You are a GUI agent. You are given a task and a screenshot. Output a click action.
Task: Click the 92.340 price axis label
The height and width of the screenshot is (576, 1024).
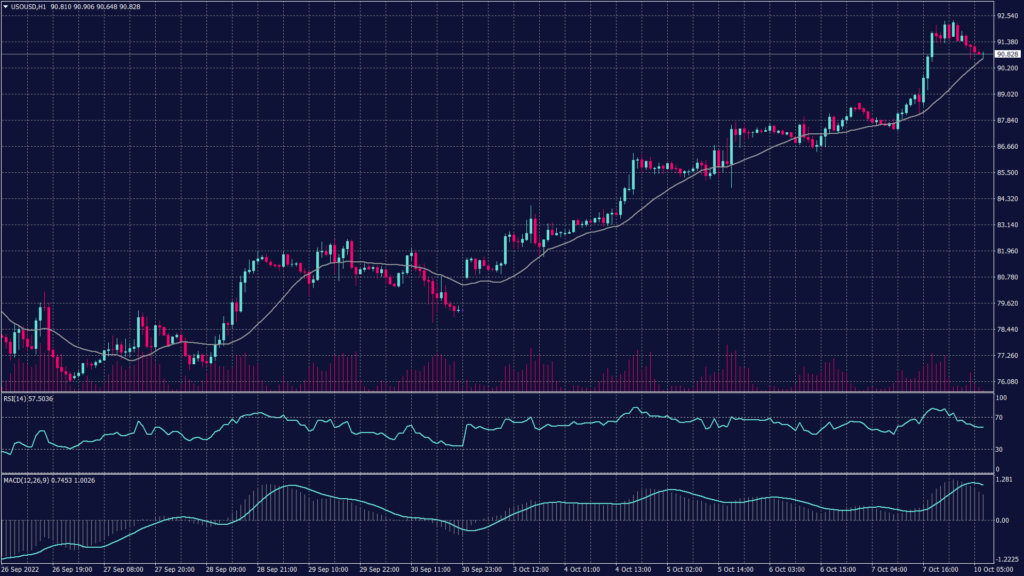1006,17
